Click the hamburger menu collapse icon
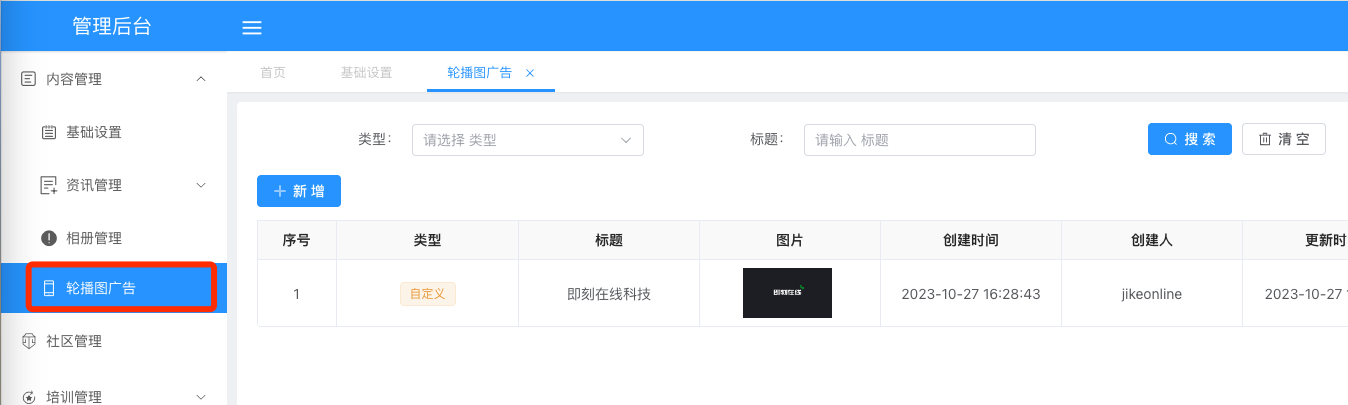The width and height of the screenshot is (1348, 405). coord(252,28)
